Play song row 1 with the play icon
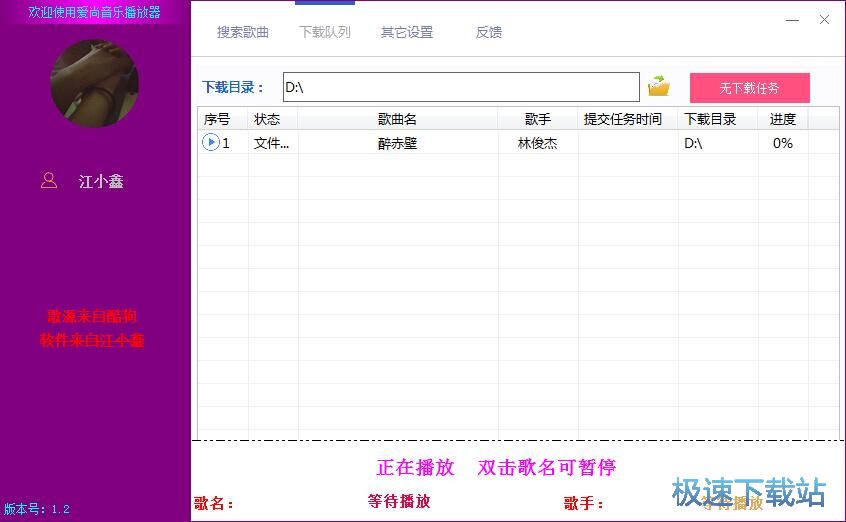The width and height of the screenshot is (846, 522). pos(210,143)
